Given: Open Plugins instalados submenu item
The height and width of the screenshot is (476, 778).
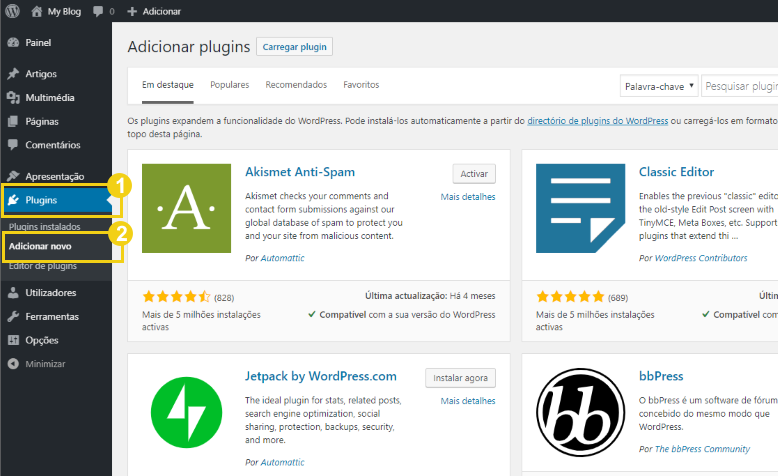Looking at the screenshot, I should [x=45, y=226].
